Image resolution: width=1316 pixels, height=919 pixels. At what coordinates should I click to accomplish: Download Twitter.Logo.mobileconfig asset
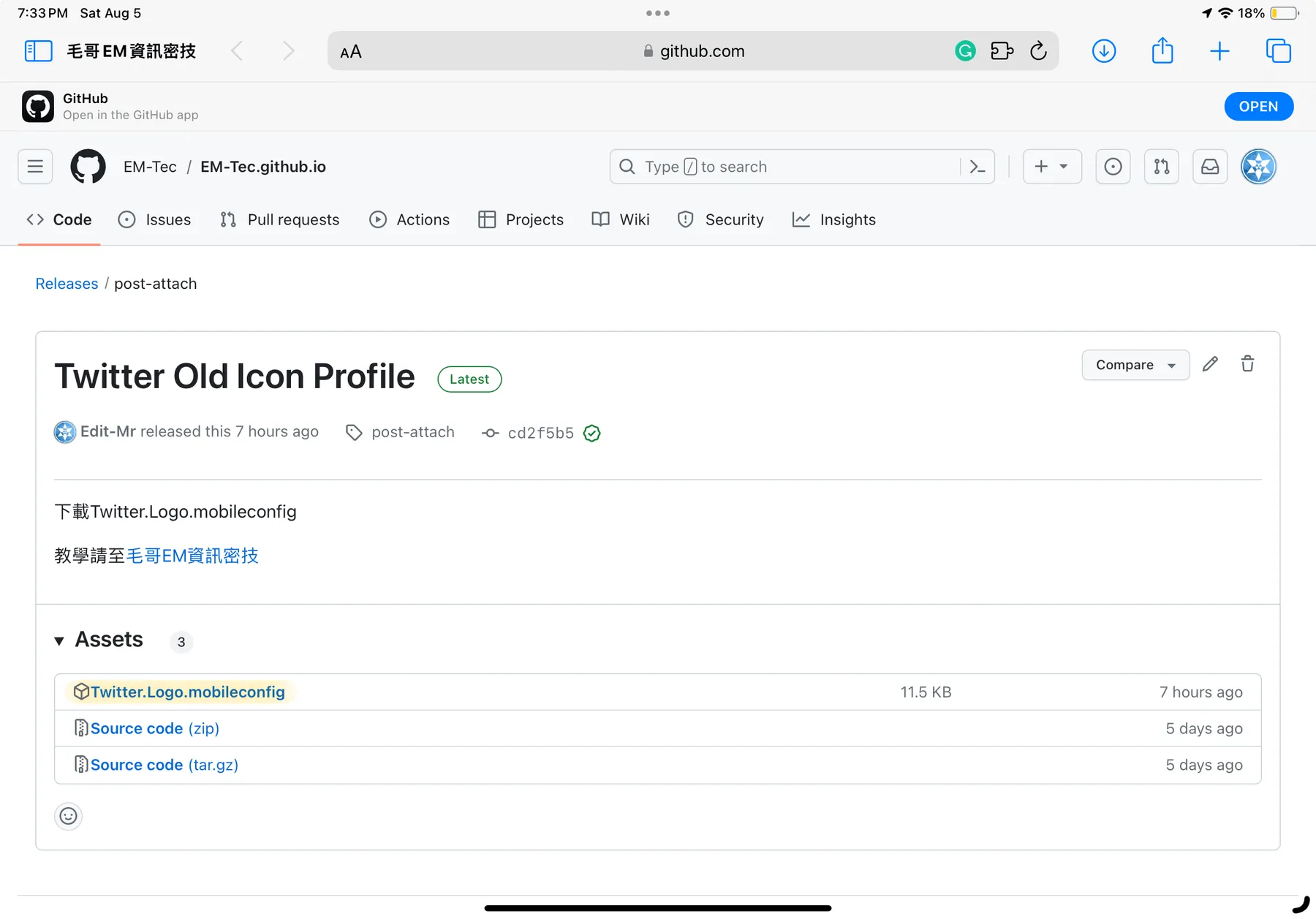[188, 692]
